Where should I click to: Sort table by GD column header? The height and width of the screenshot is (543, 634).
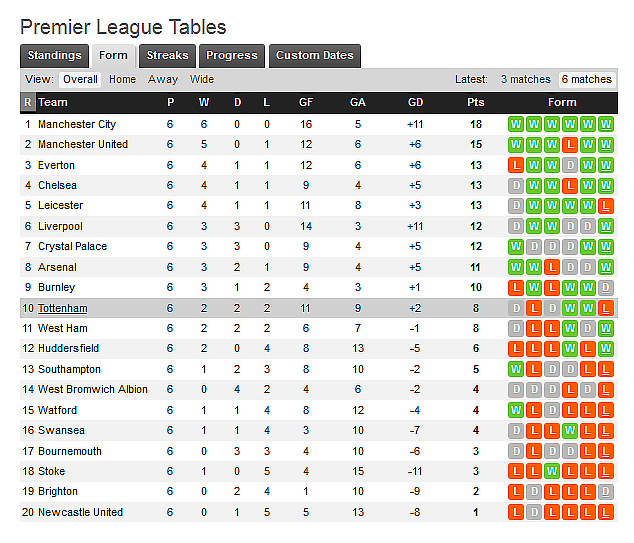[416, 102]
